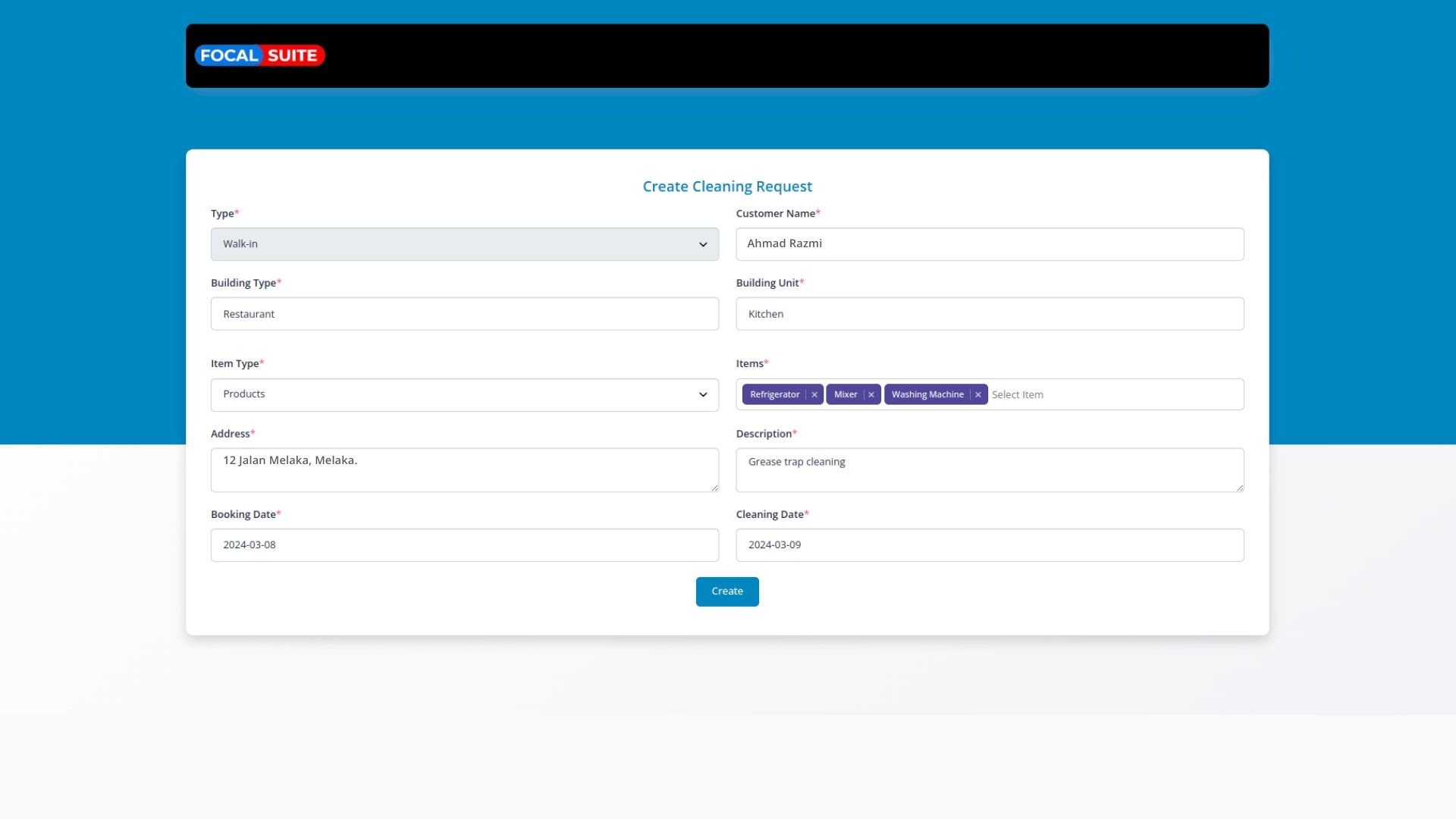Open the Booking Date field
1456x819 pixels.
click(464, 545)
